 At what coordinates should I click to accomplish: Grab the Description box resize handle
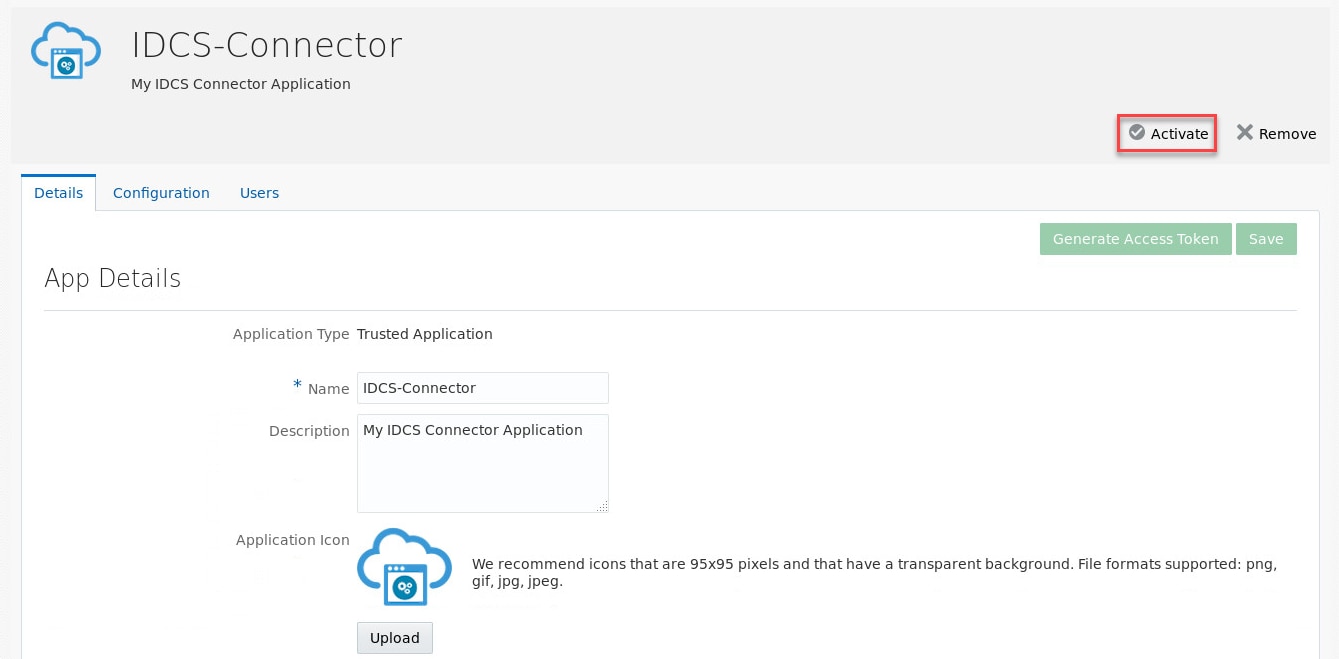tap(602, 507)
